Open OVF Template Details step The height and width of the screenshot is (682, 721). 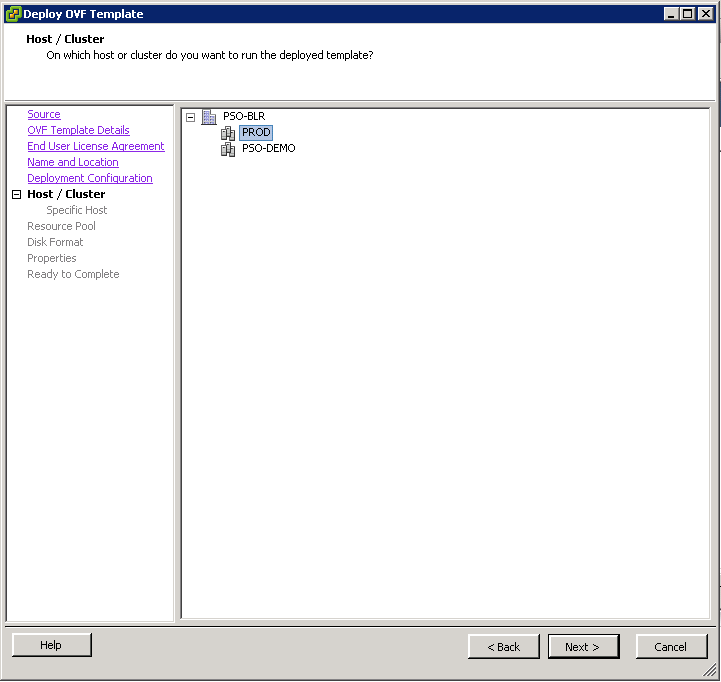click(78, 131)
